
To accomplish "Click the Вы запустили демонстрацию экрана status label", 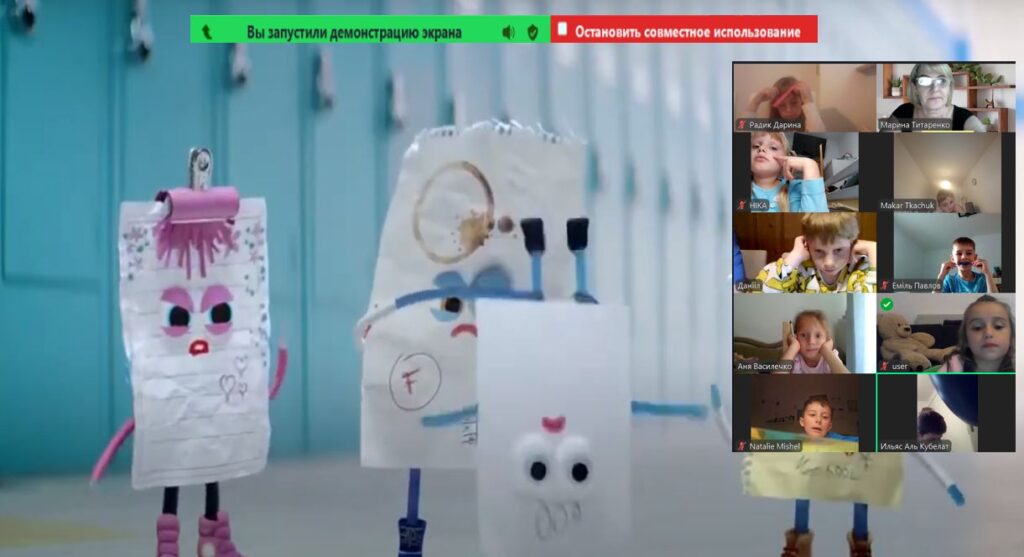I will pyautogui.click(x=354, y=31).
